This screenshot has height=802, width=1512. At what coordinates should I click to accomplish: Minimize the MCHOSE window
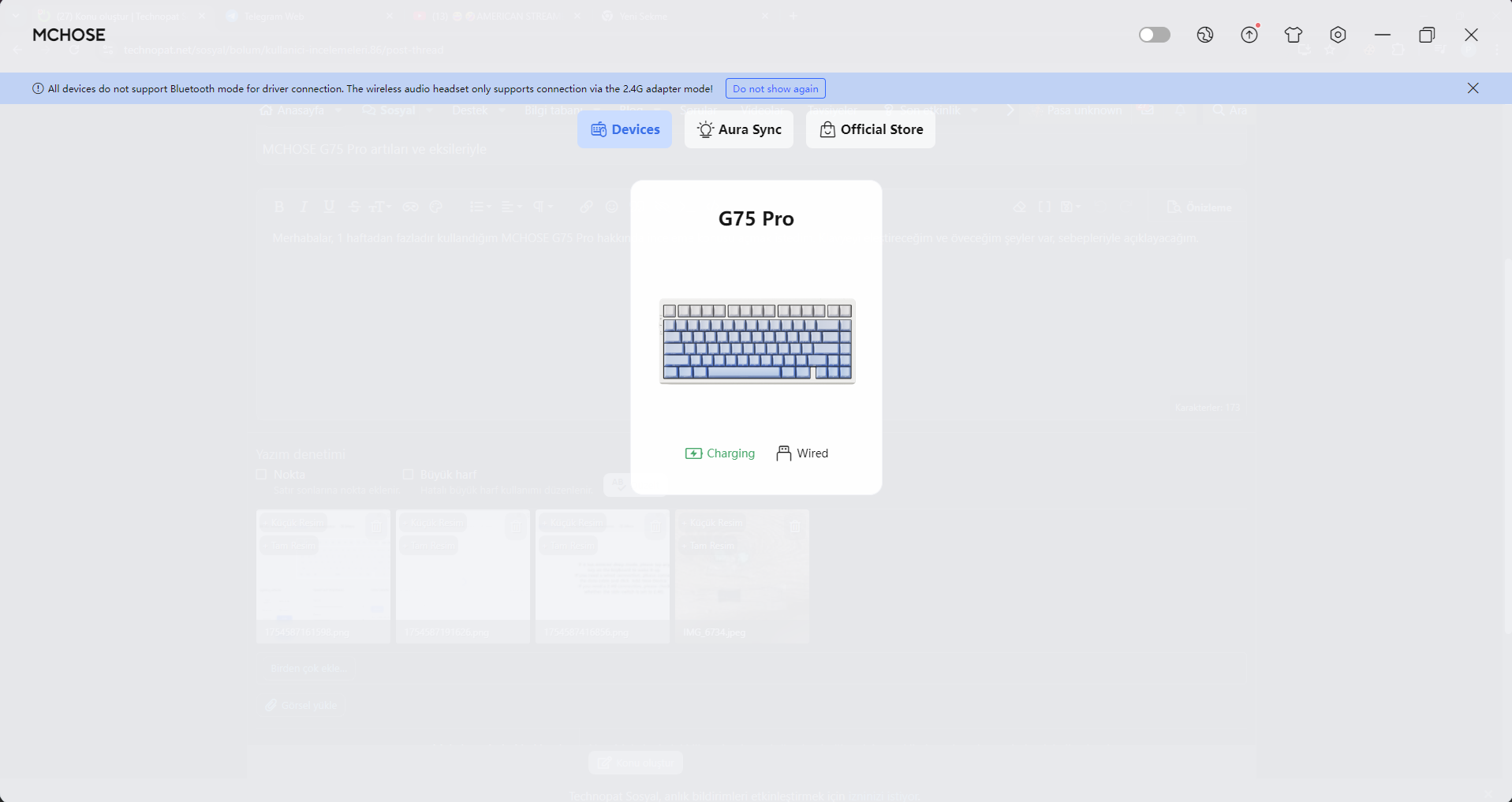(x=1383, y=35)
